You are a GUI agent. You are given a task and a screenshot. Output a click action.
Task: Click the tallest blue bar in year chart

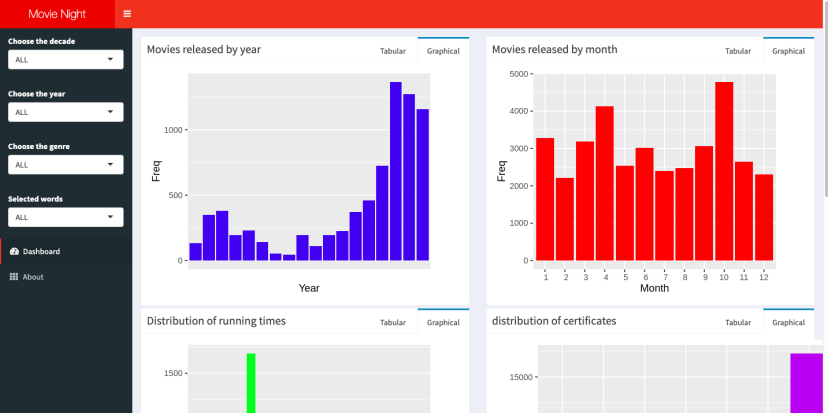396,171
